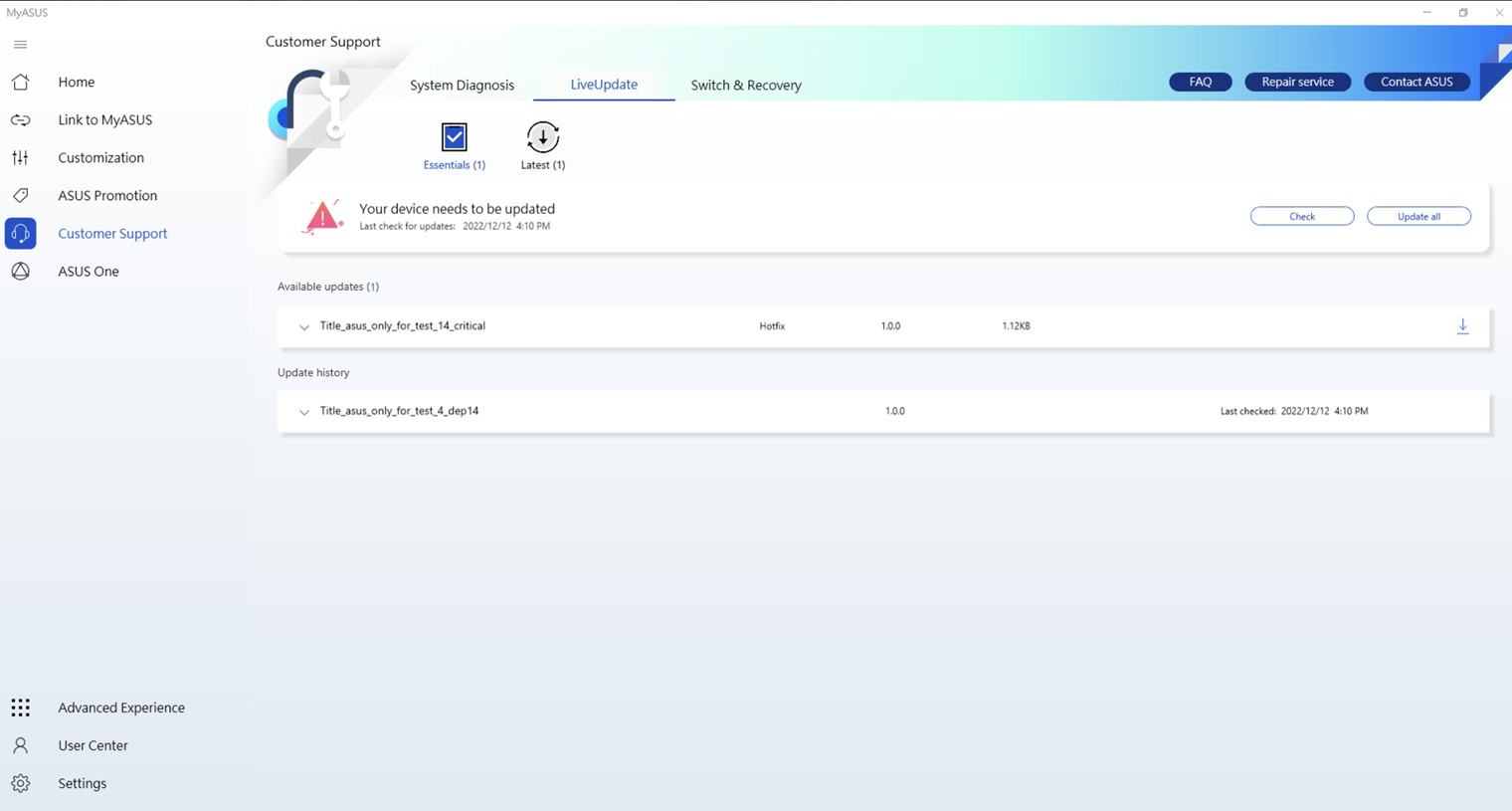Open ASUS Promotion section
This screenshot has width=1512, height=811.
tap(107, 195)
